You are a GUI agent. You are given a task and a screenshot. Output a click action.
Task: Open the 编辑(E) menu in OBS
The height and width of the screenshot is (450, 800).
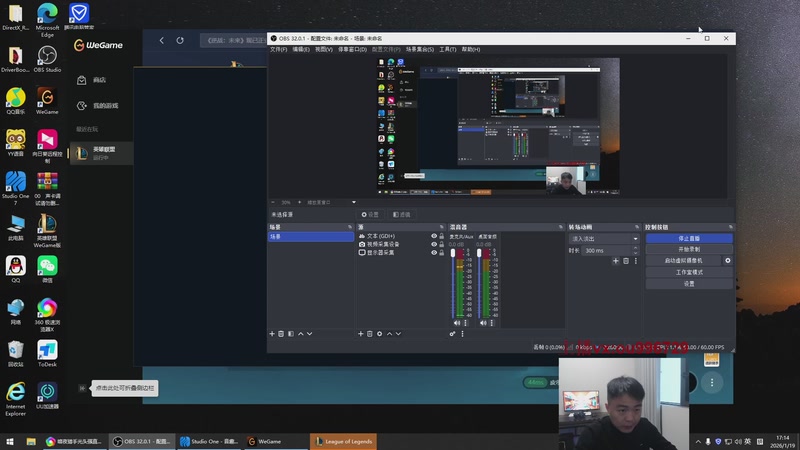tap(301, 49)
